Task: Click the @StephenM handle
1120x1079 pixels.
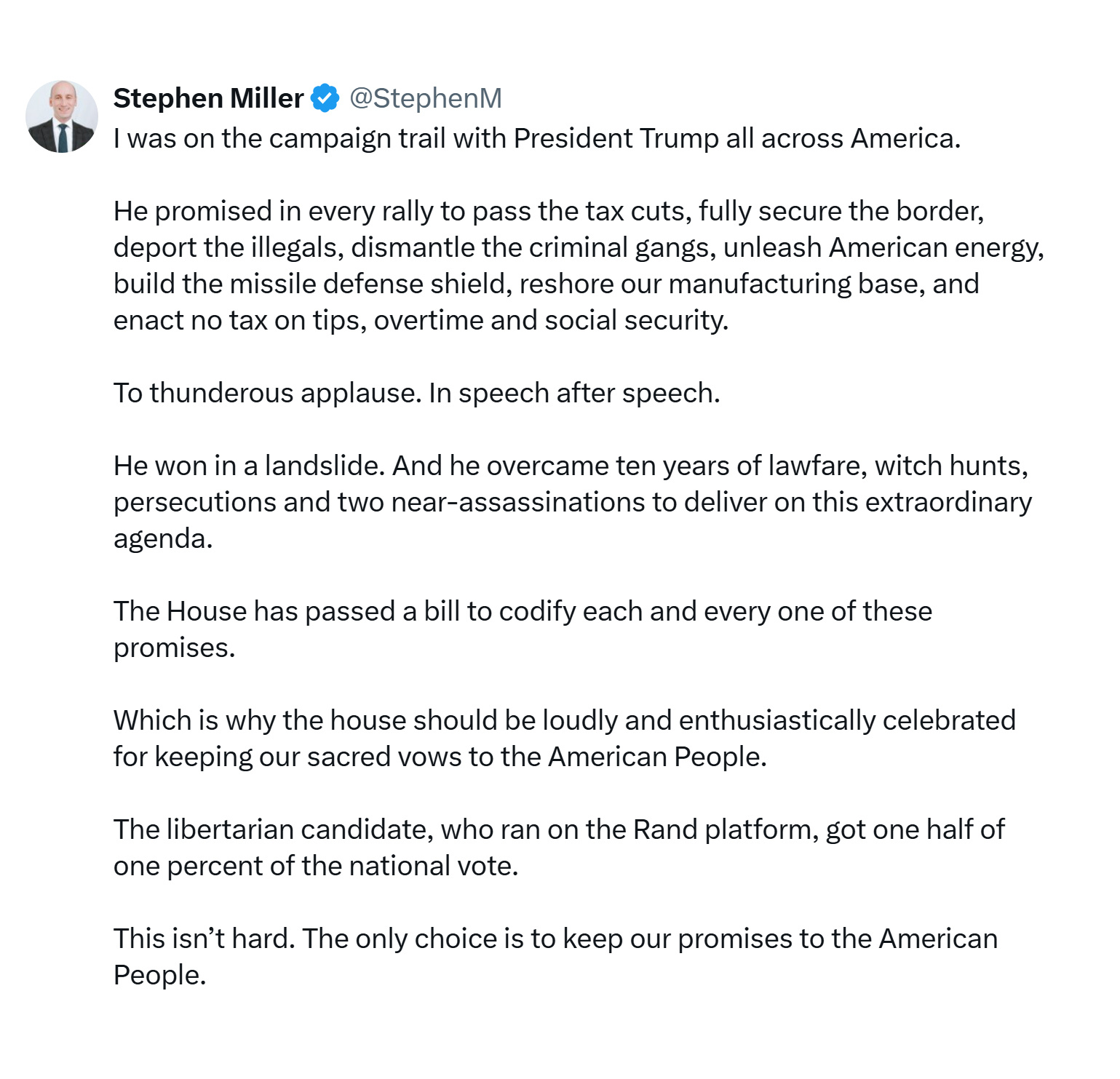Action: tap(426, 98)
